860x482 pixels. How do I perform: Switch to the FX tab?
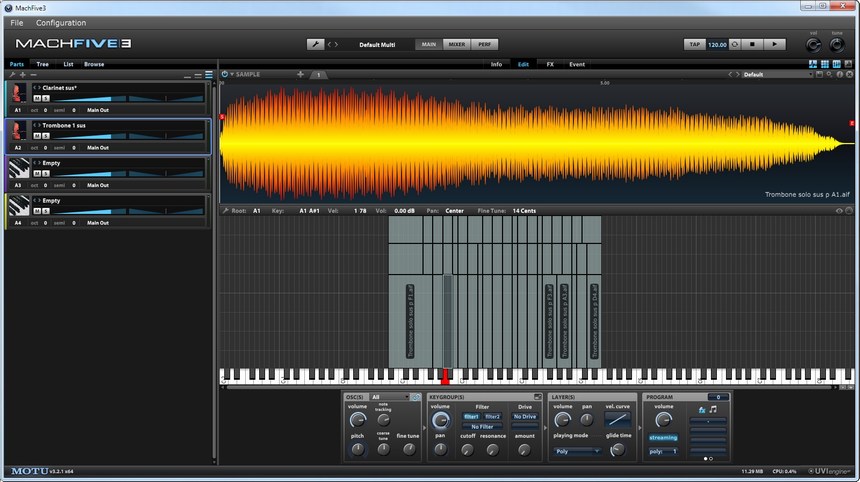(x=550, y=64)
